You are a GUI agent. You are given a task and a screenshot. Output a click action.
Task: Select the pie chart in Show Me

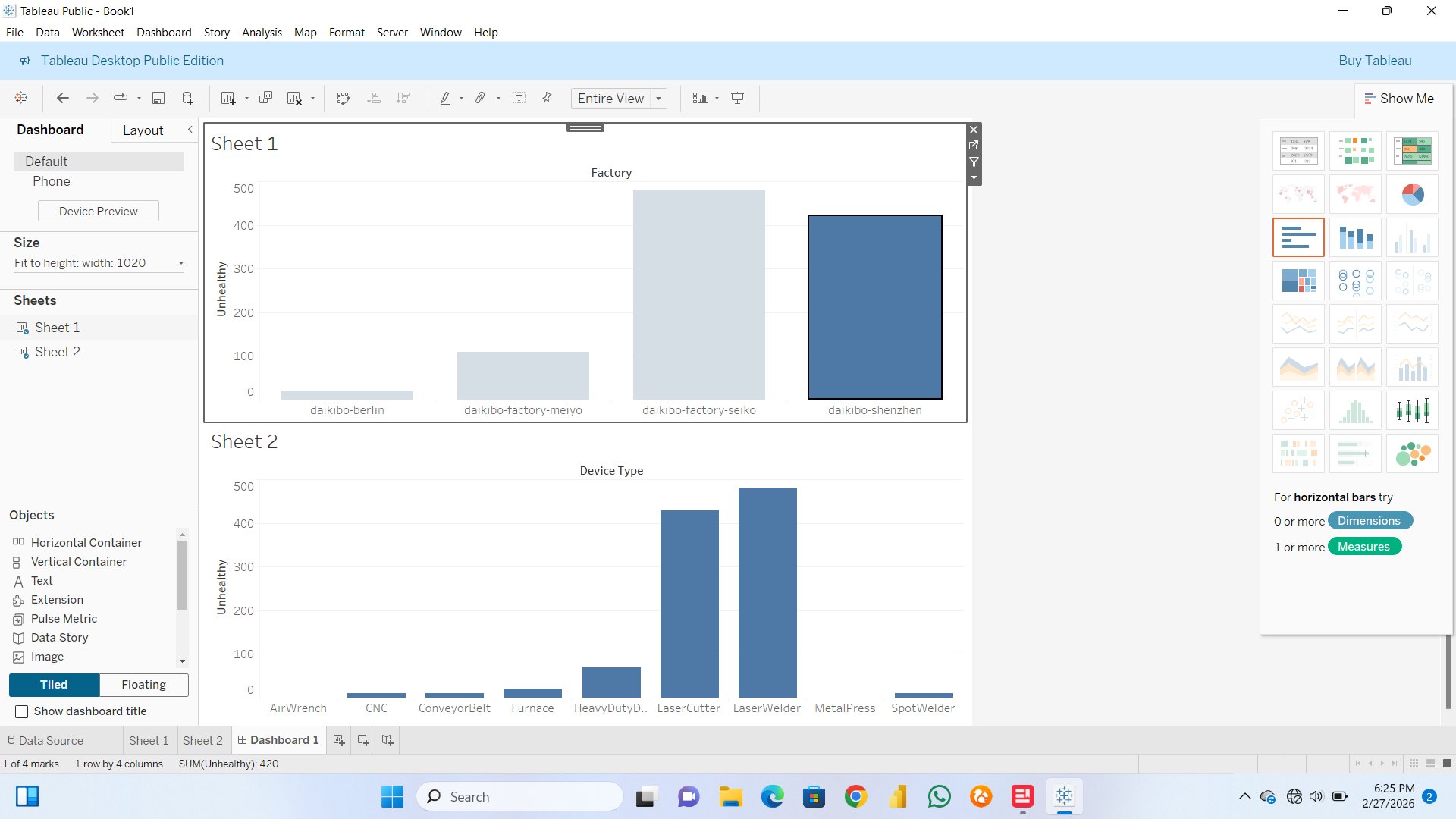coord(1412,194)
